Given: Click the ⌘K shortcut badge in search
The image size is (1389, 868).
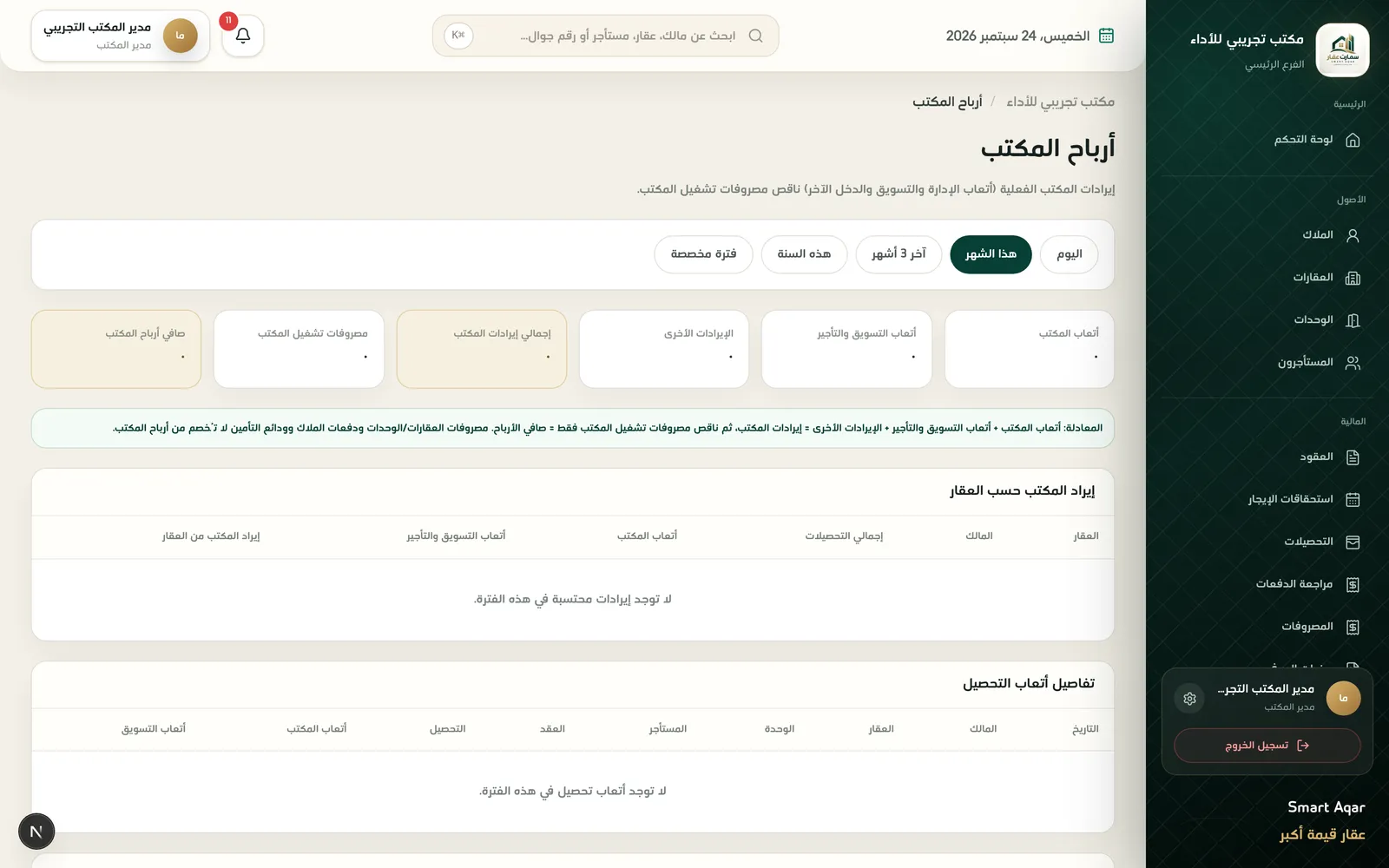Looking at the screenshot, I should click(458, 36).
